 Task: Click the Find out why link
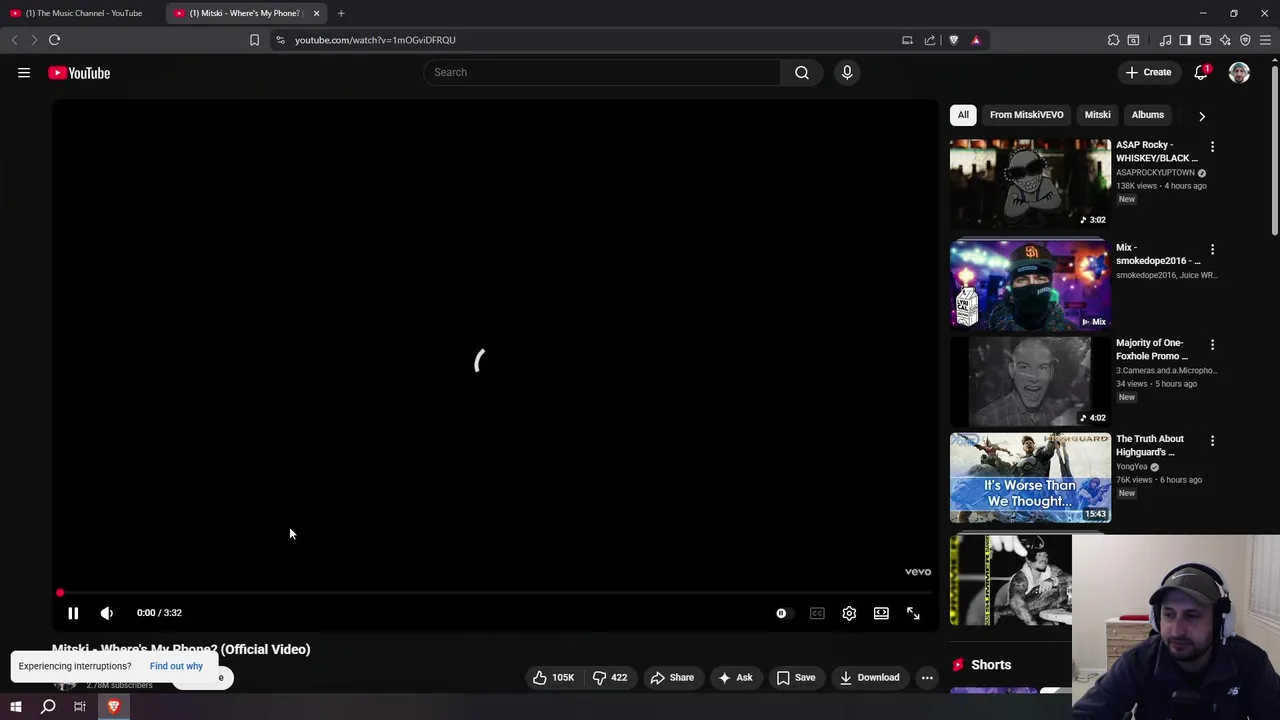pyautogui.click(x=176, y=666)
